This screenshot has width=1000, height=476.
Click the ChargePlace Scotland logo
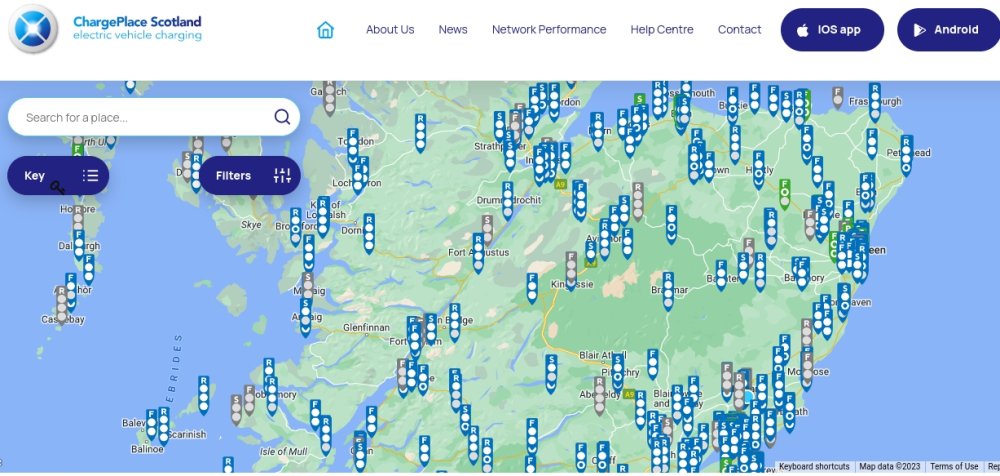click(x=105, y=29)
